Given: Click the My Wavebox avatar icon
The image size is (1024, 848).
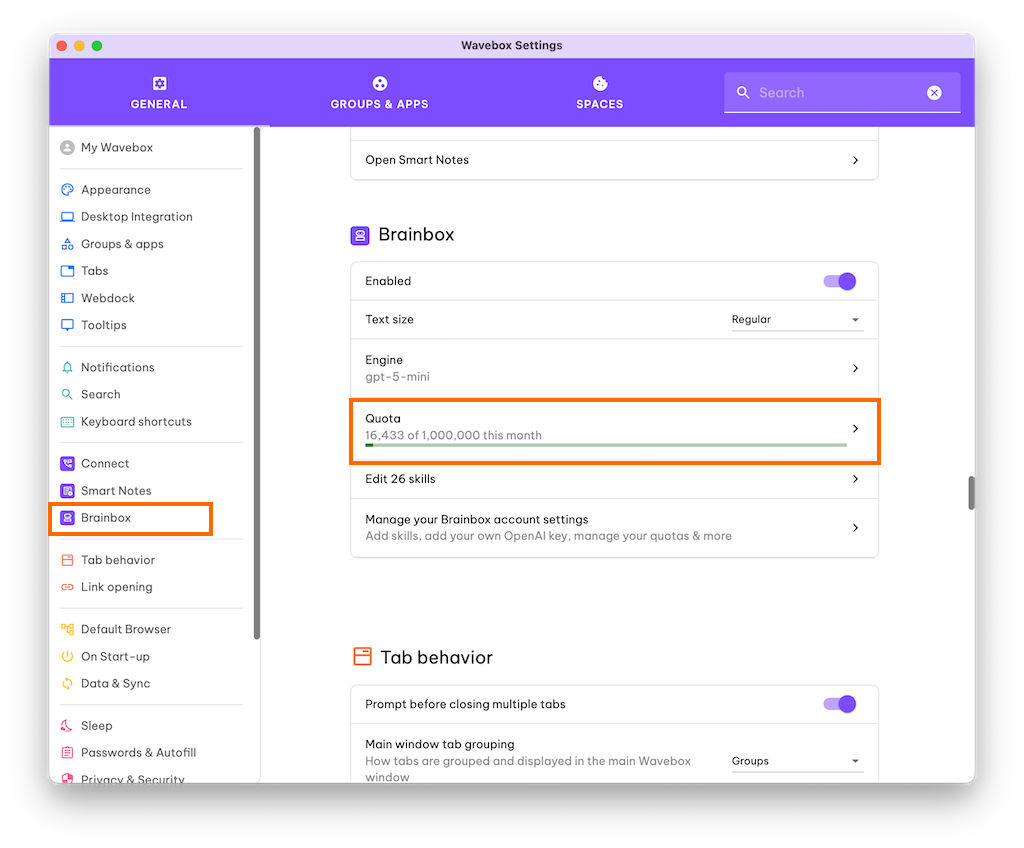Looking at the screenshot, I should coord(67,148).
